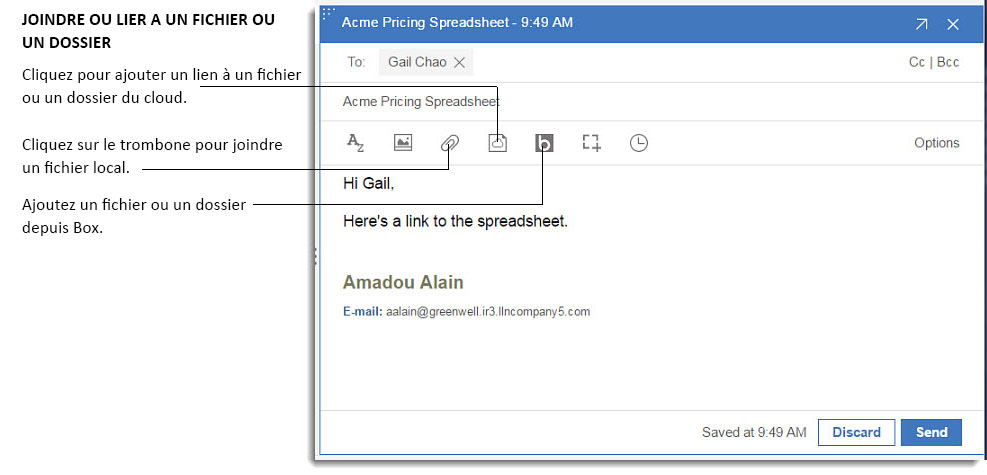The height and width of the screenshot is (475, 987).
Task: Click the clock icon in the toolbar
Action: (x=638, y=143)
